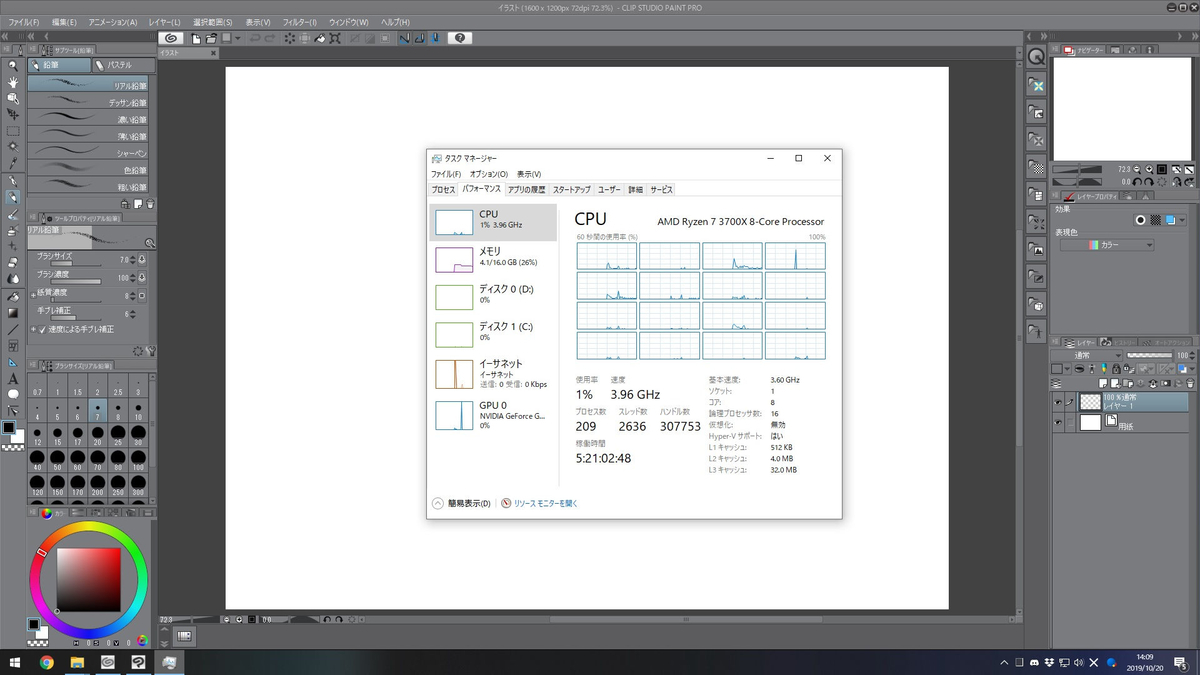Open layer color dropdown arrow in Layer Property
The height and width of the screenshot is (675, 1200).
point(1183,219)
